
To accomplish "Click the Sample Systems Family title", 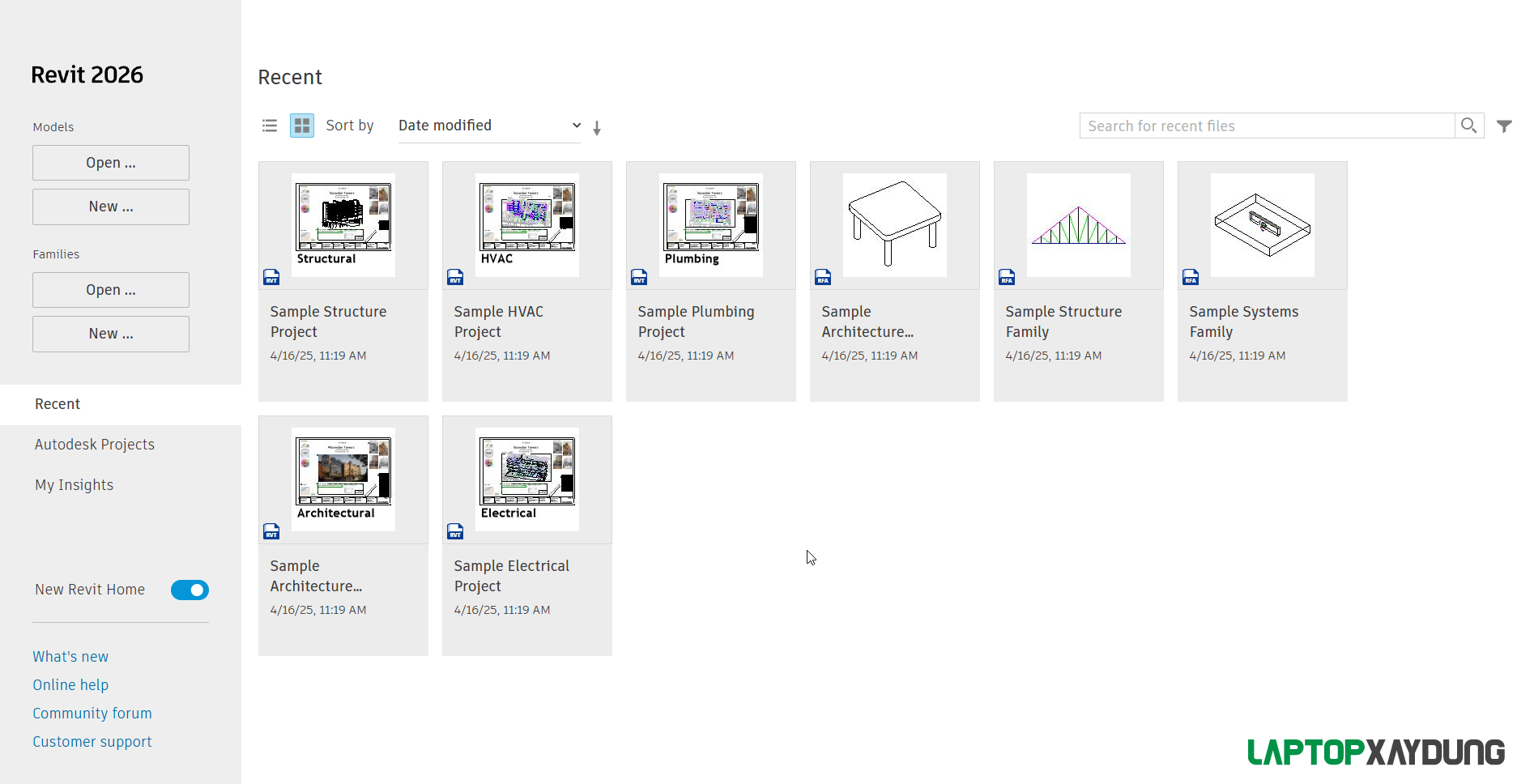I will [1244, 322].
